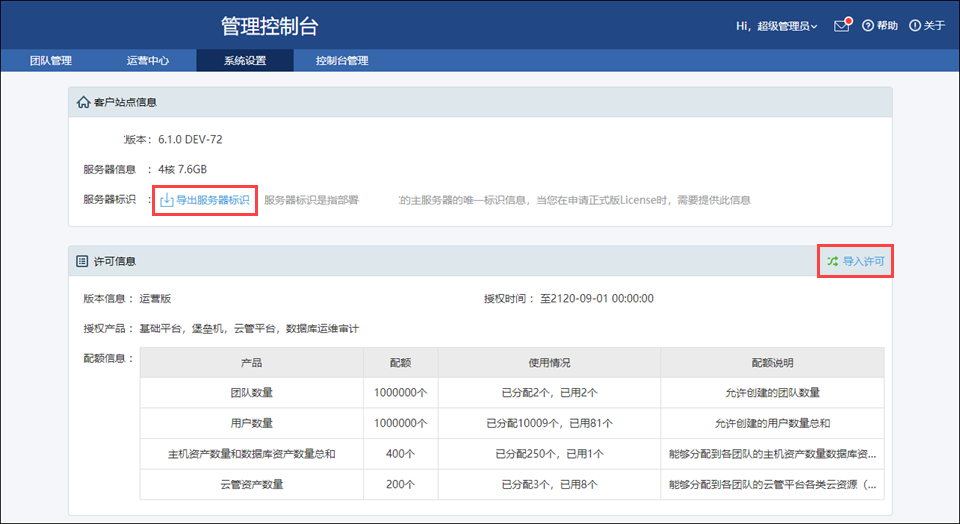Click the 云管资产数量 product cell
The image size is (960, 524).
[x=252, y=484]
